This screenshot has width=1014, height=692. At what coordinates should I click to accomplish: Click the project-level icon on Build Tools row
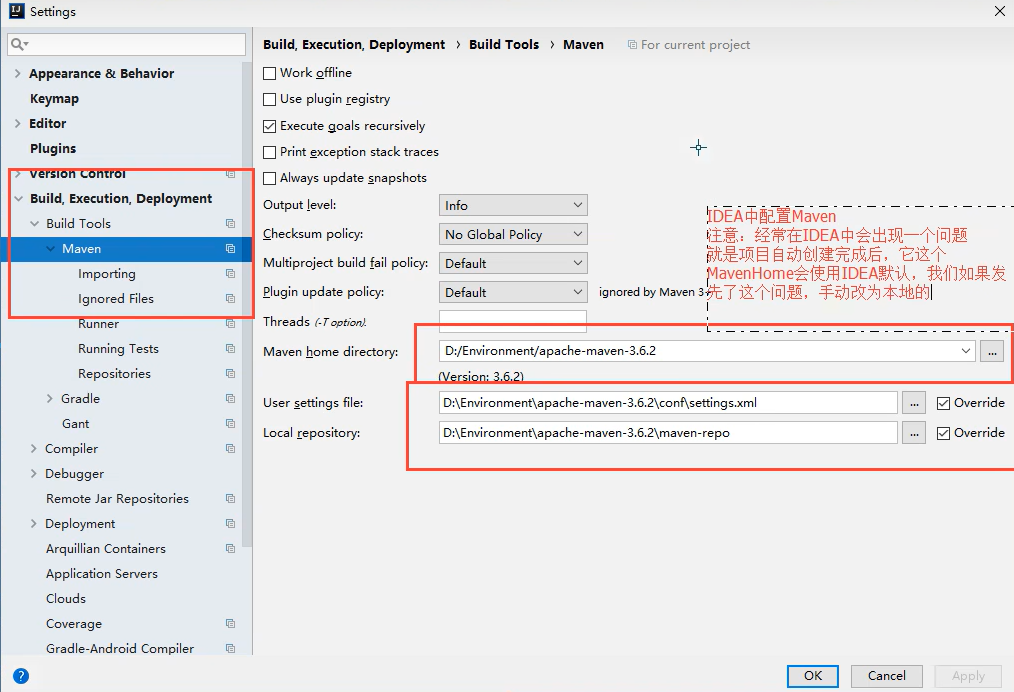230,223
